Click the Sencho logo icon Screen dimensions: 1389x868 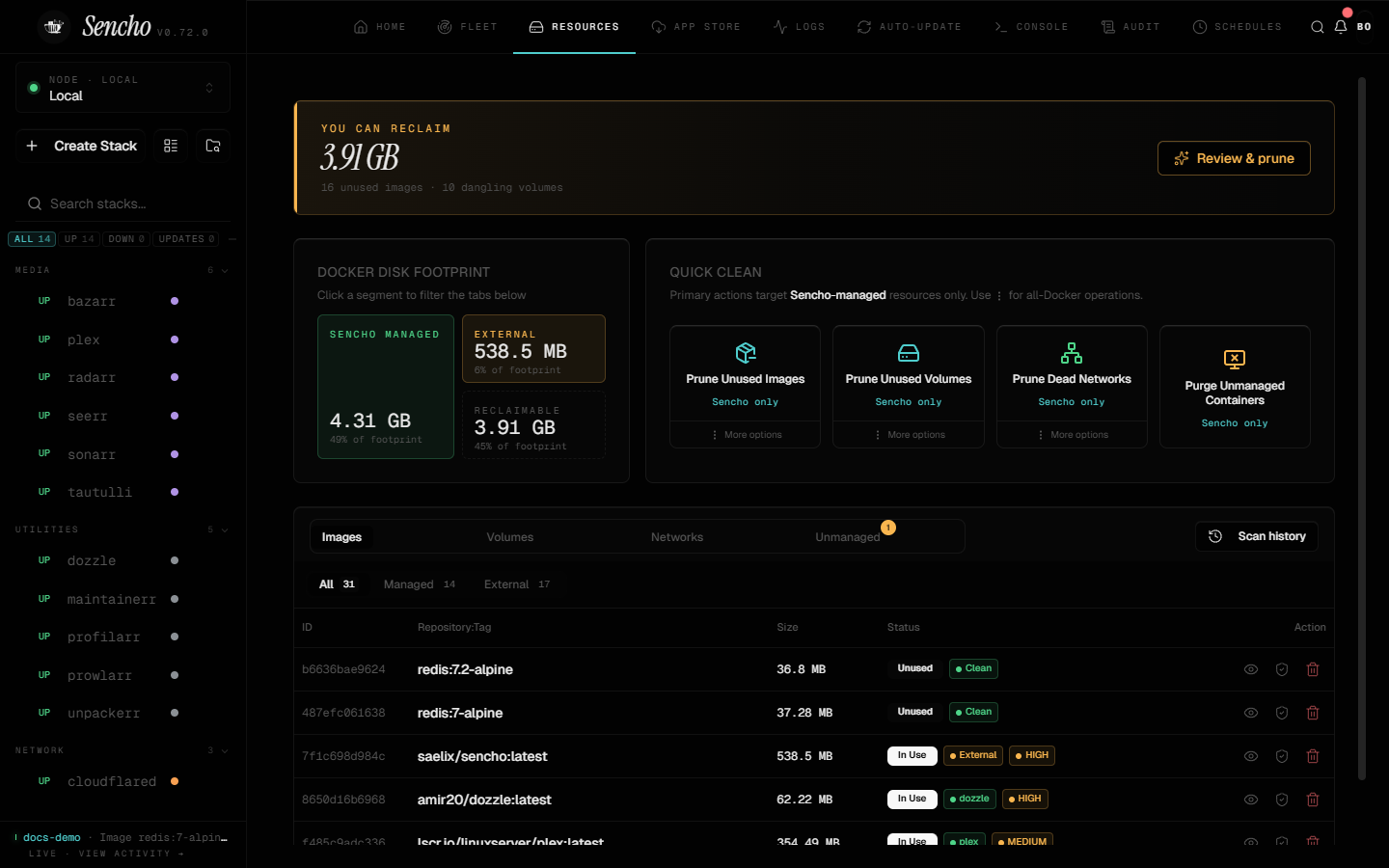pyautogui.click(x=54, y=26)
